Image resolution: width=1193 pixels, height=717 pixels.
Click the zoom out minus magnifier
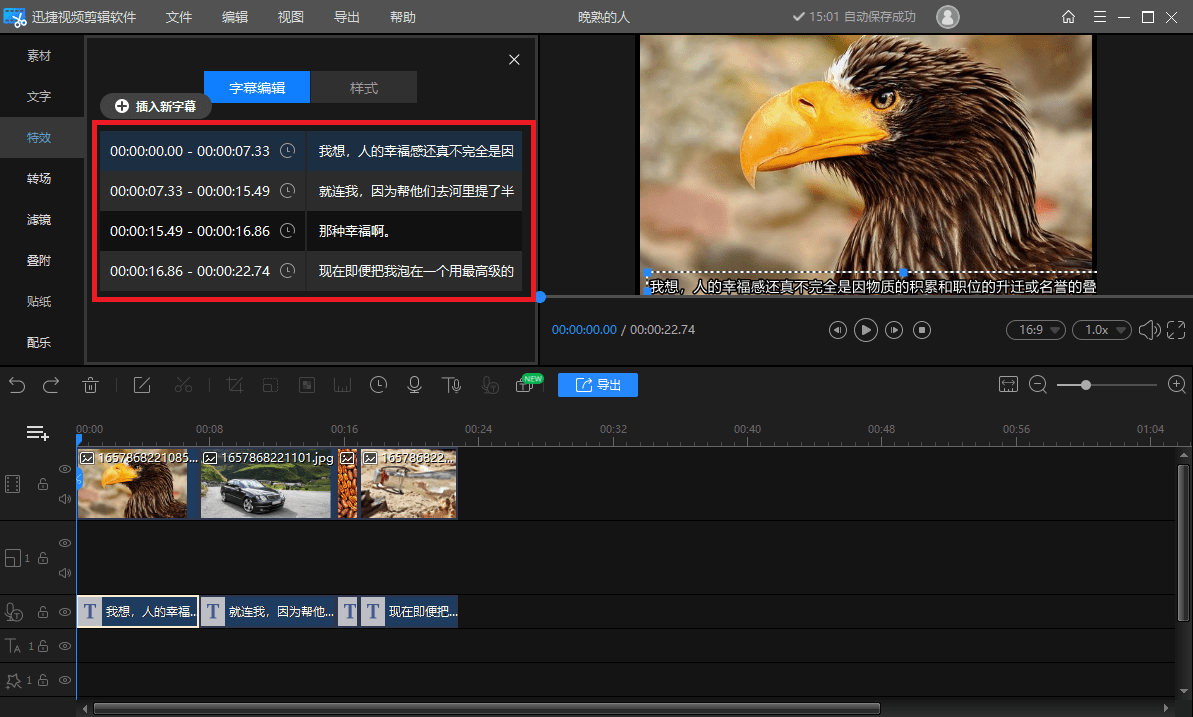click(1038, 384)
